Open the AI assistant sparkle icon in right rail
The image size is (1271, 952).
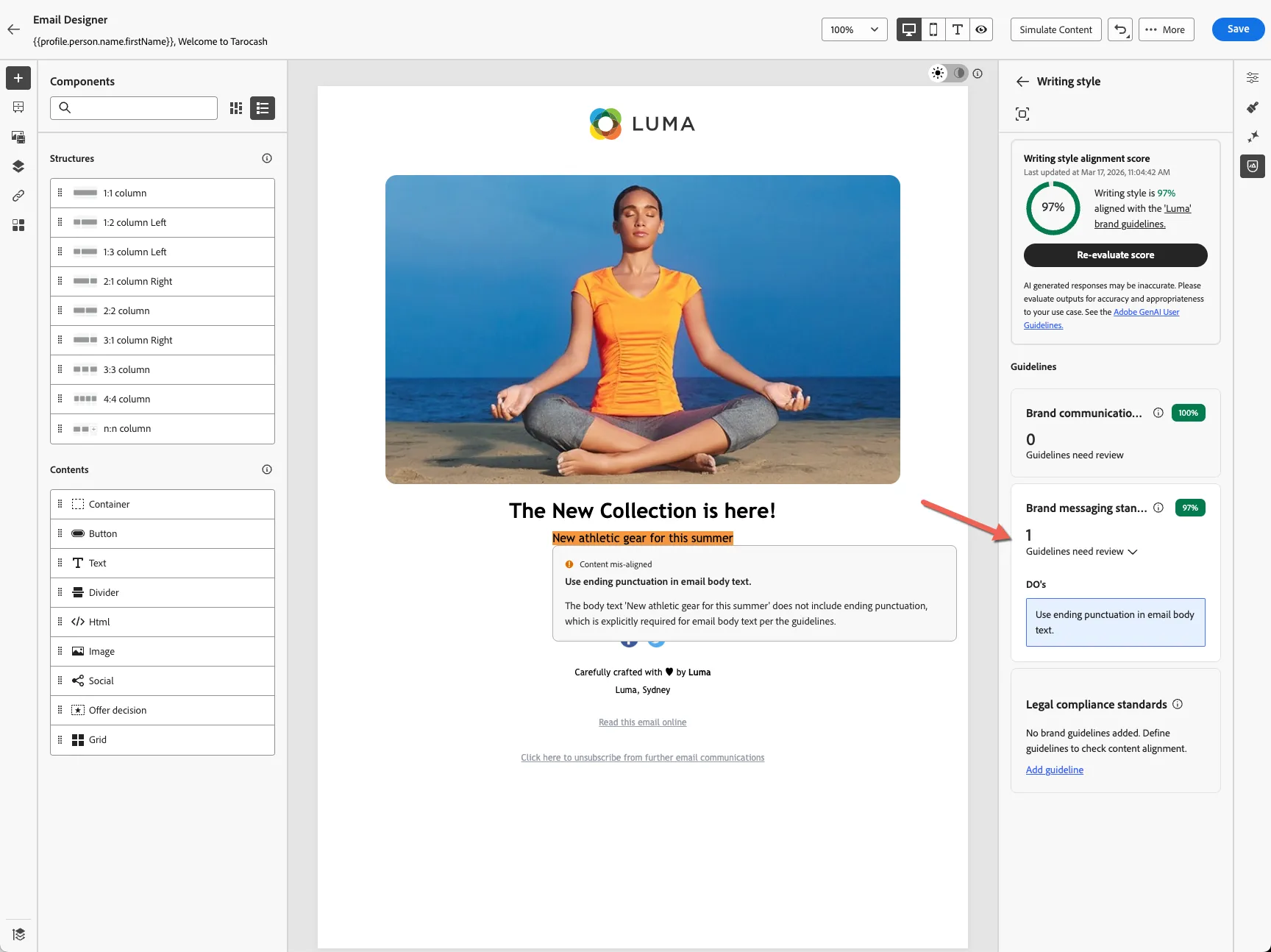pos(1253,137)
